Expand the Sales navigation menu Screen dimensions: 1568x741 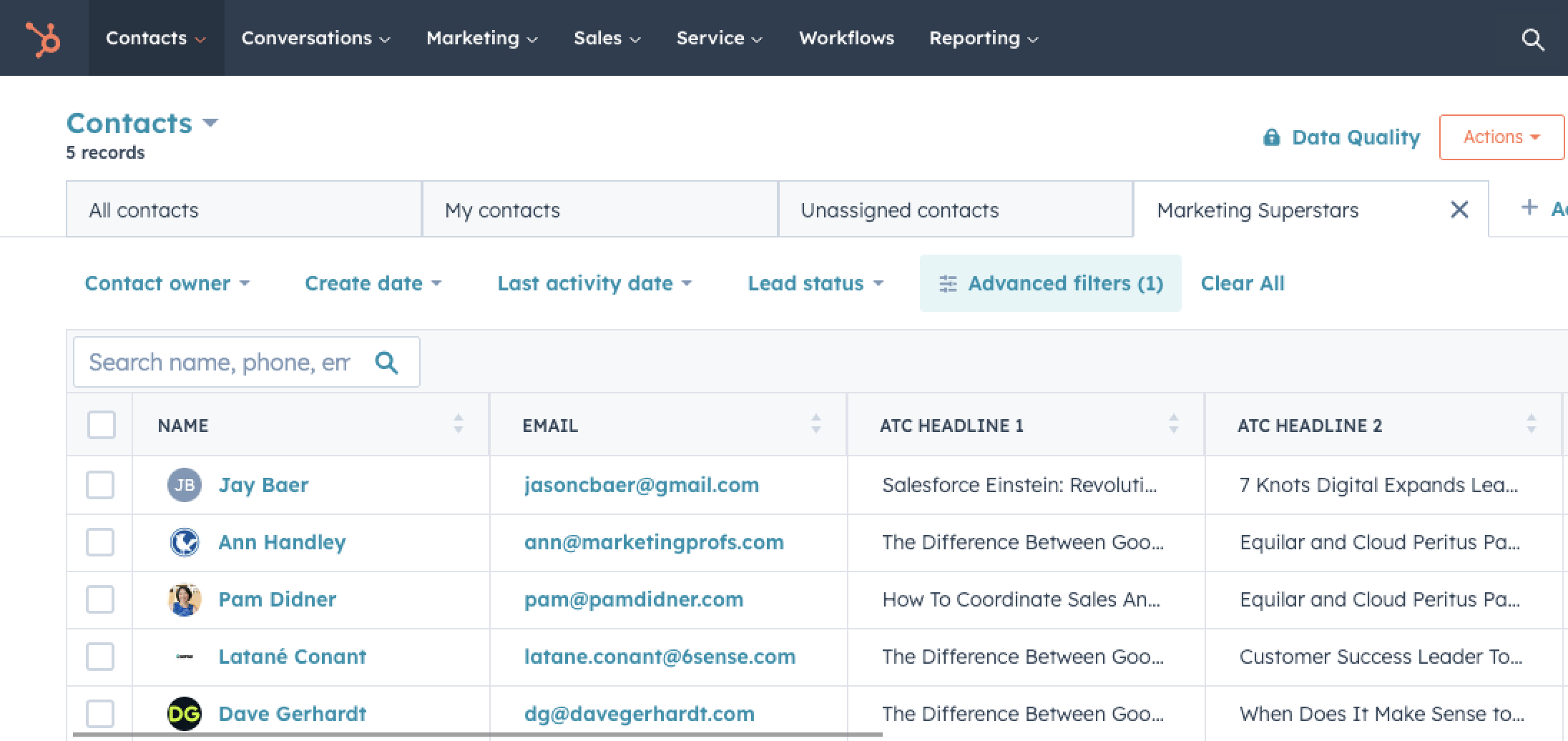pyautogui.click(x=607, y=38)
